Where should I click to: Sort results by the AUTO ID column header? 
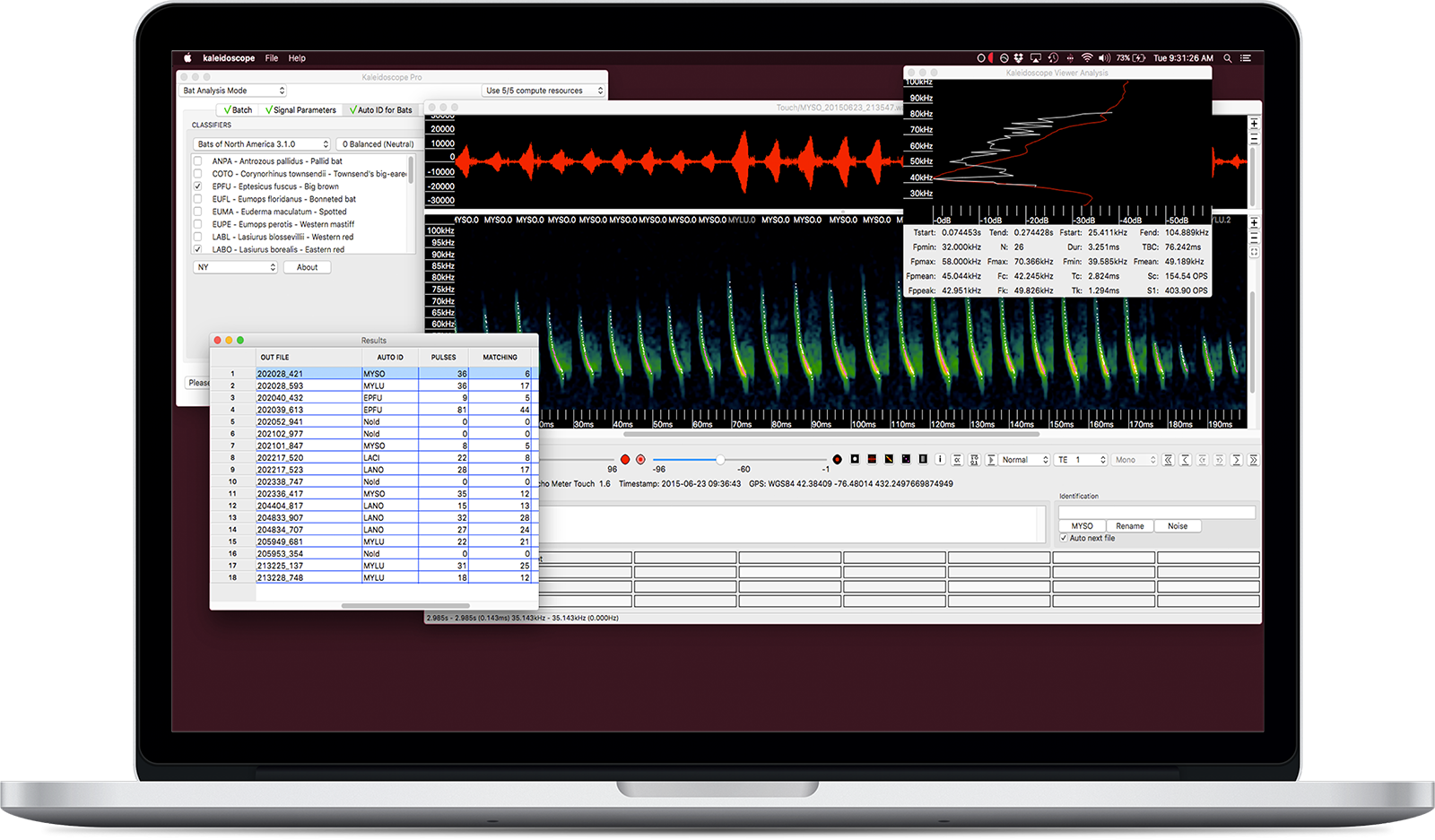click(390, 357)
